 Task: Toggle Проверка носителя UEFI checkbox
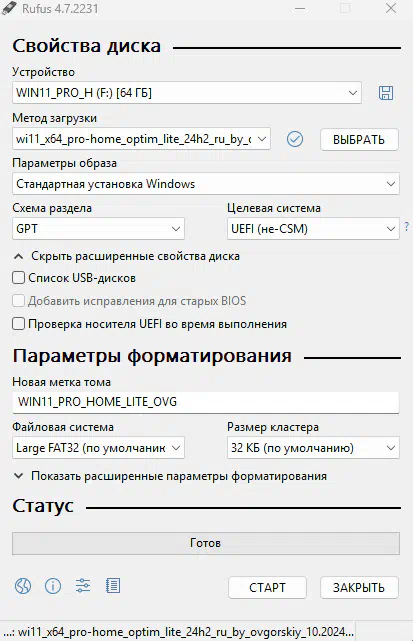tap(18, 324)
